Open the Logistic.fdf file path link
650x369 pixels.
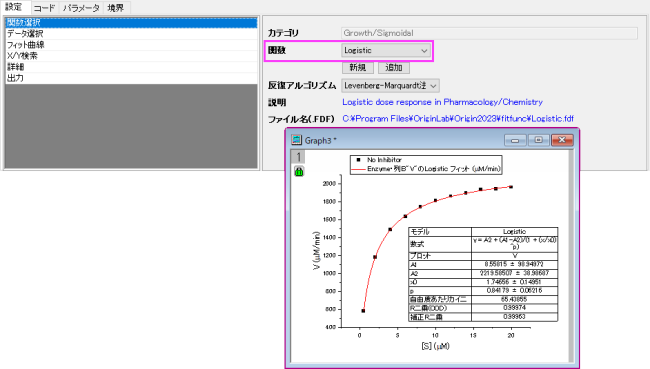(x=458, y=119)
